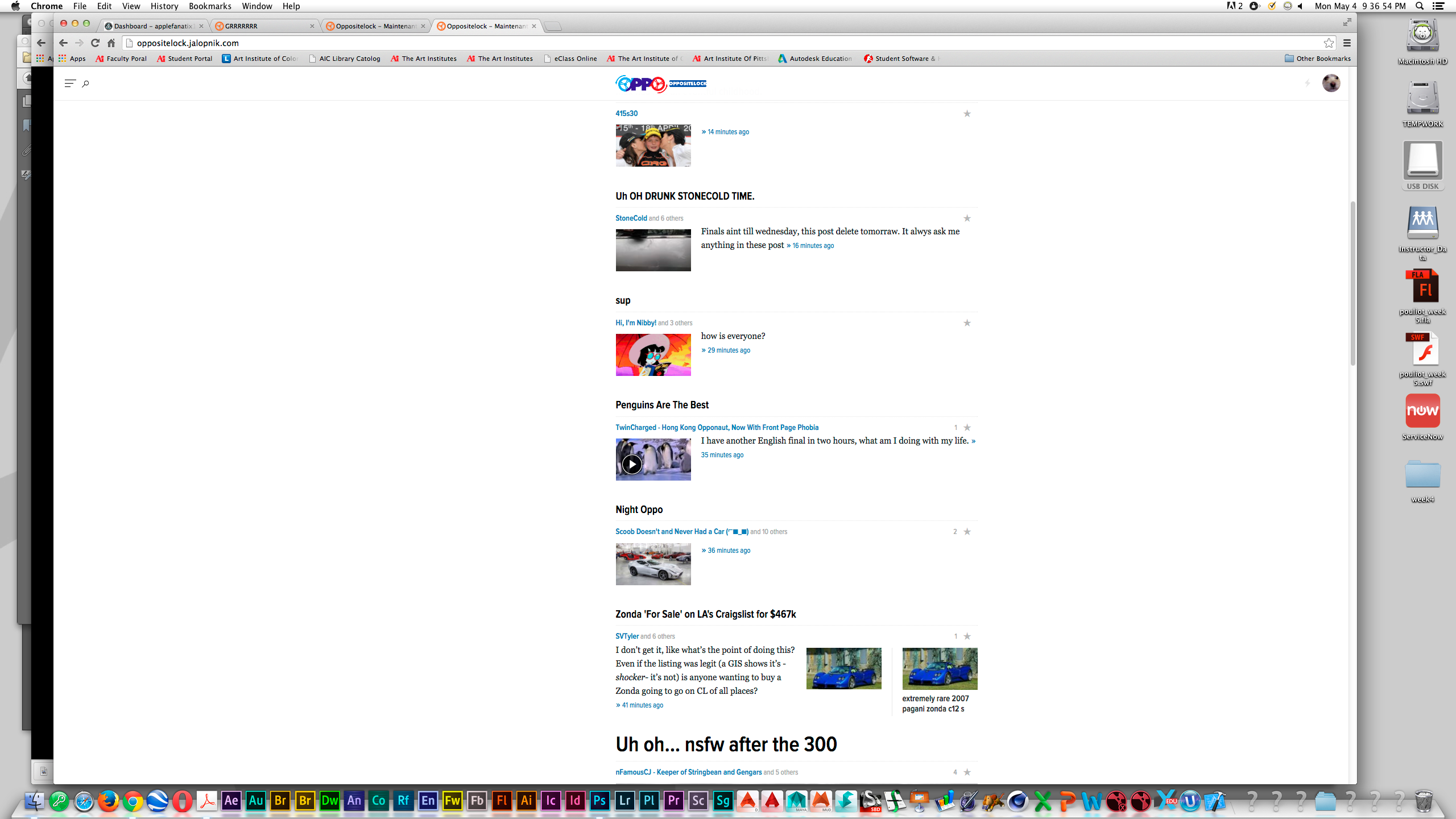Open the Faculty Poral bookmark

(121, 59)
